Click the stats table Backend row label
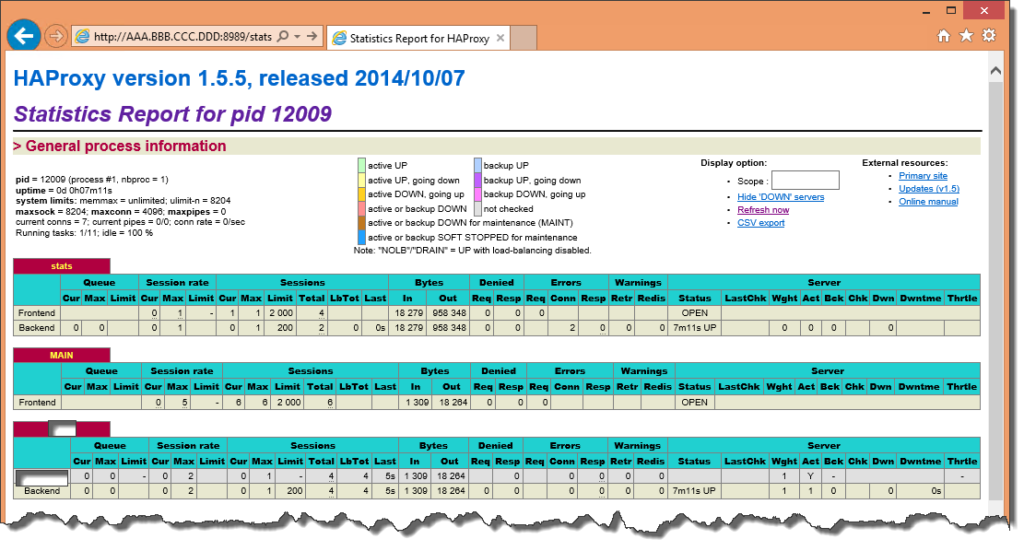 (x=37, y=328)
